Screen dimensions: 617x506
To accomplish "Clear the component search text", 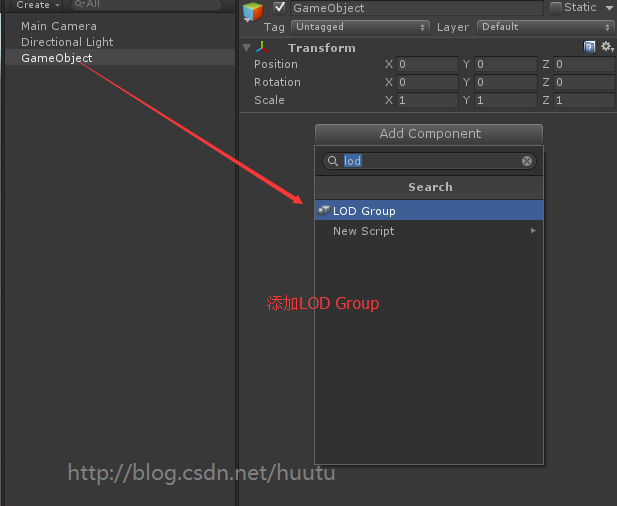I will tap(526, 161).
